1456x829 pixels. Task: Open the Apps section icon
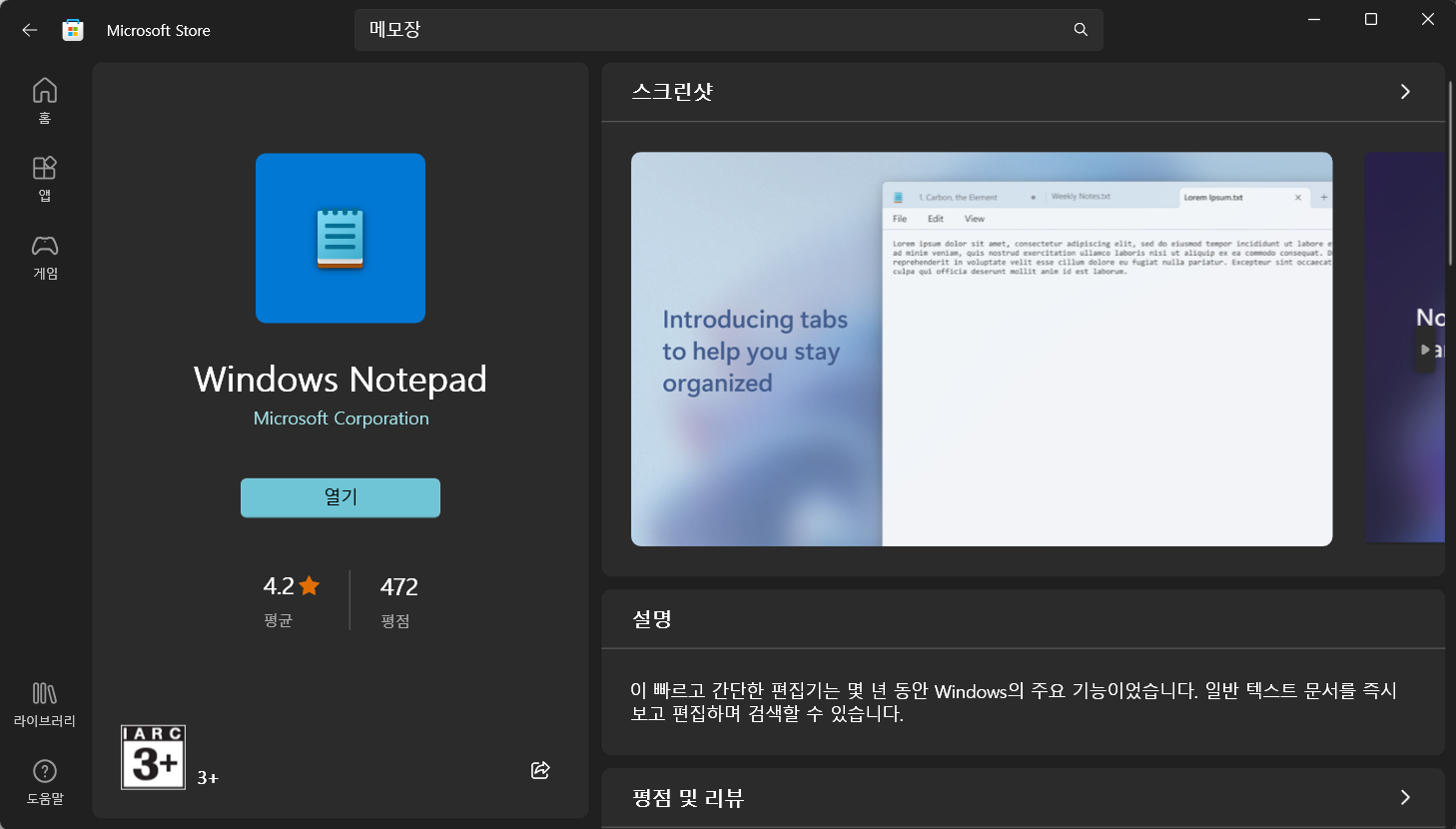coord(44,170)
